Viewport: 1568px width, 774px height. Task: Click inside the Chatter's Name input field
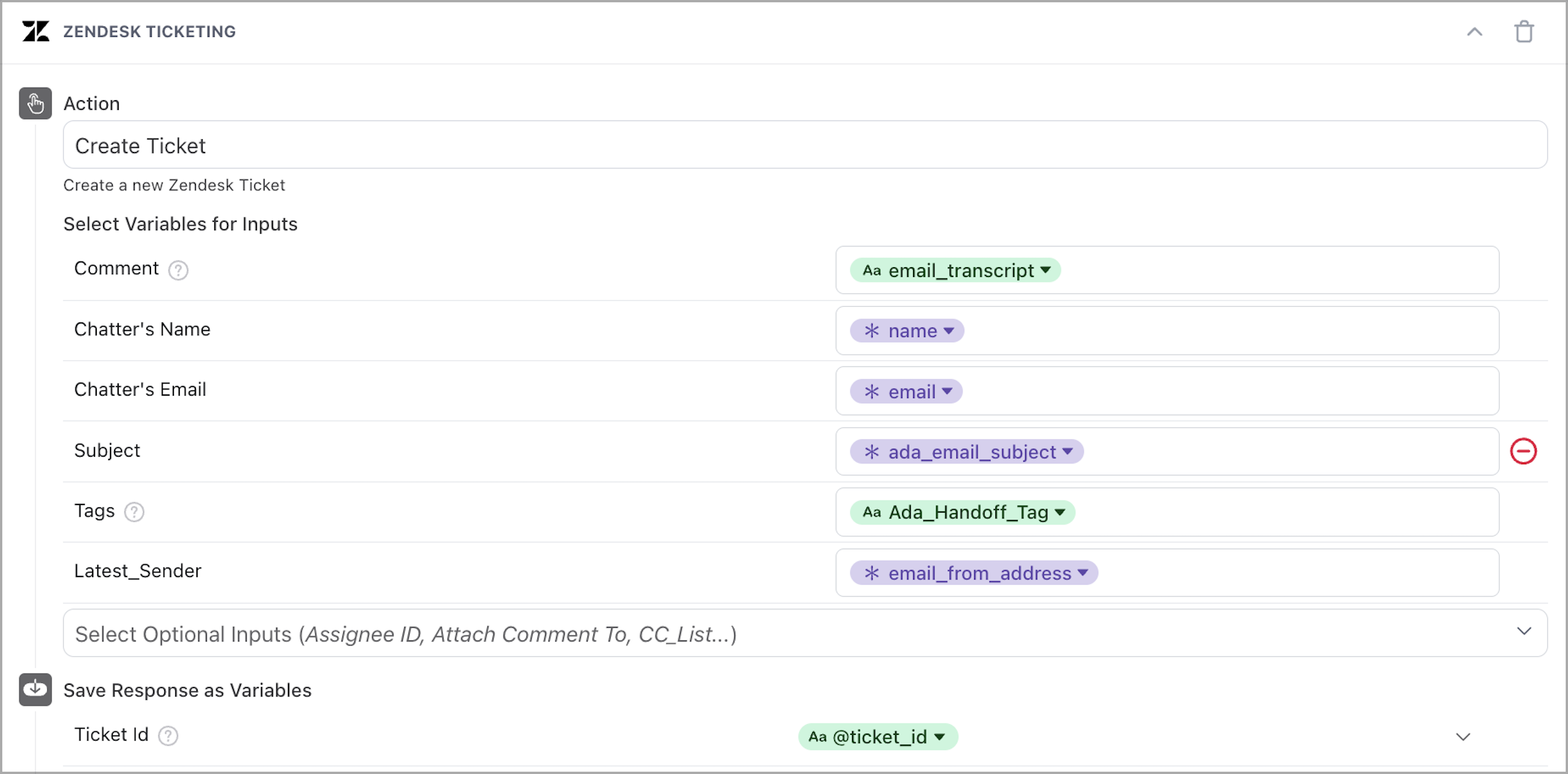point(1217,331)
